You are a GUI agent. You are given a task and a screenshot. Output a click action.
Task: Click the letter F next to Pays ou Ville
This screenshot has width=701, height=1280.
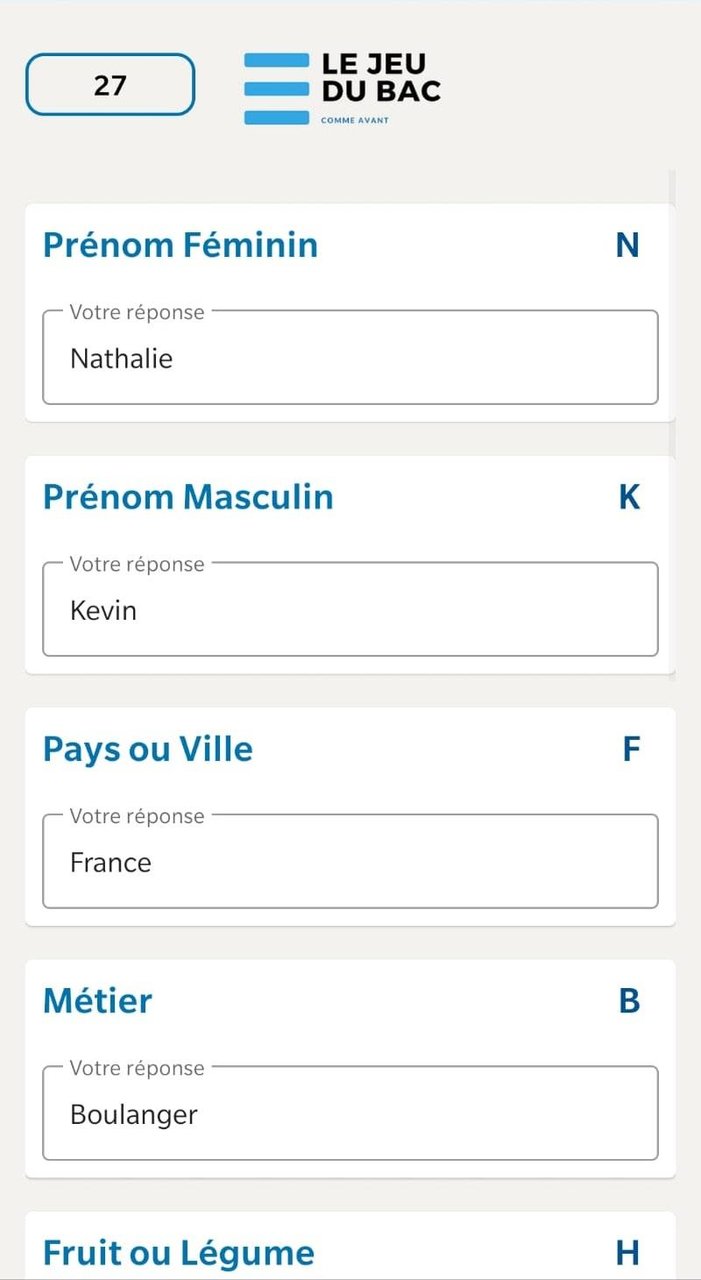coord(632,749)
